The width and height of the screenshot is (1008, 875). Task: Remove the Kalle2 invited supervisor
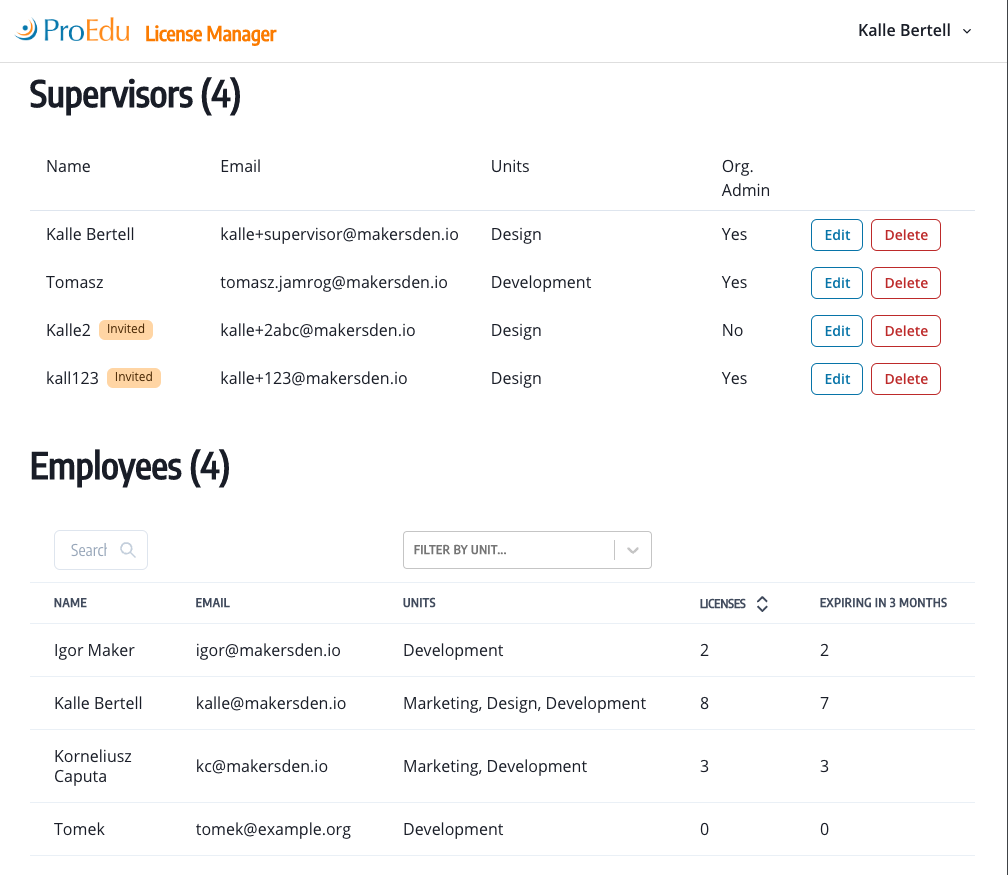[x=905, y=331]
